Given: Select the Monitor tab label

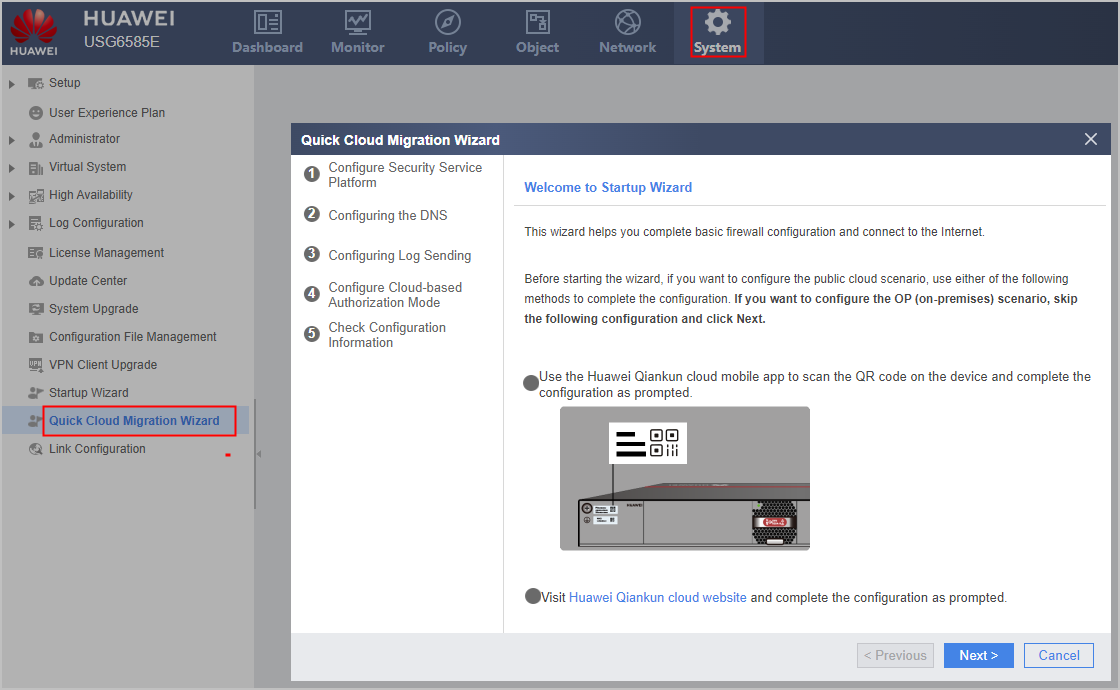Looking at the screenshot, I should [x=358, y=47].
